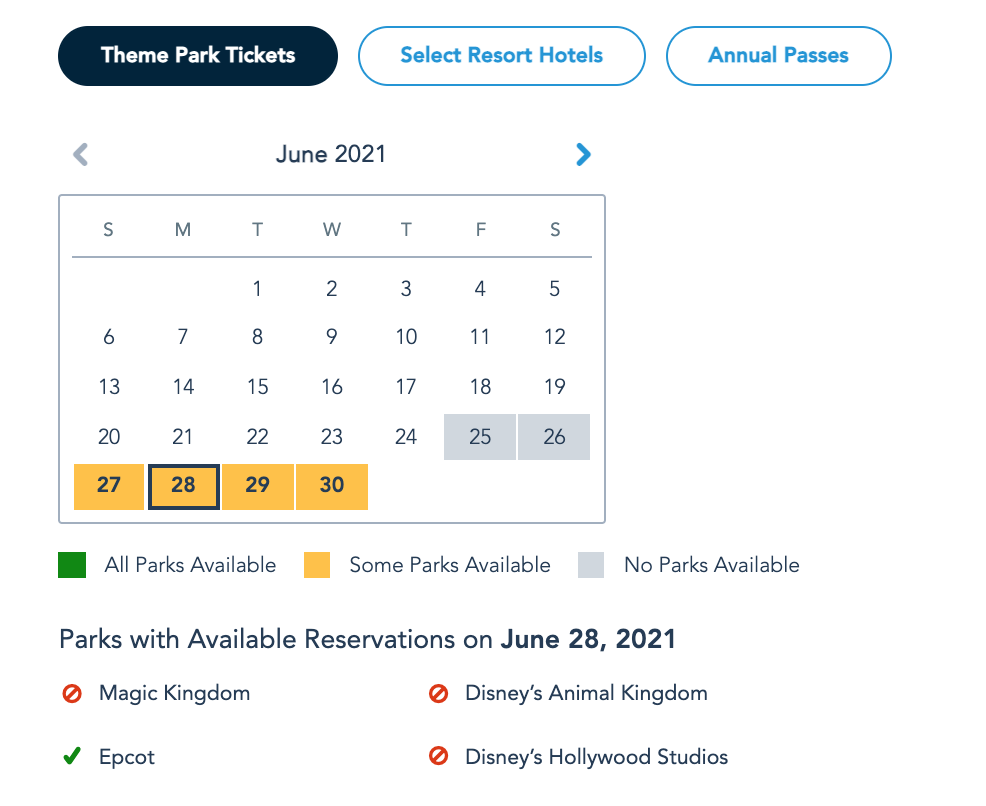Select June 15 on the calendar
986x806 pixels.
tap(257, 387)
